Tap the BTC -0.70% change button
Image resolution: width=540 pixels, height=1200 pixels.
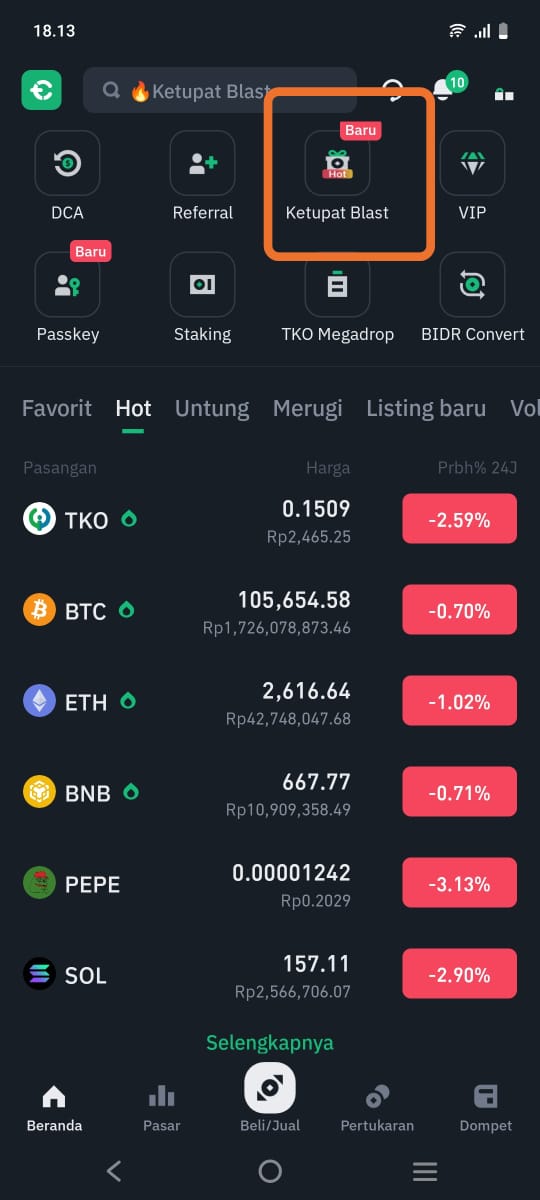[460, 611]
